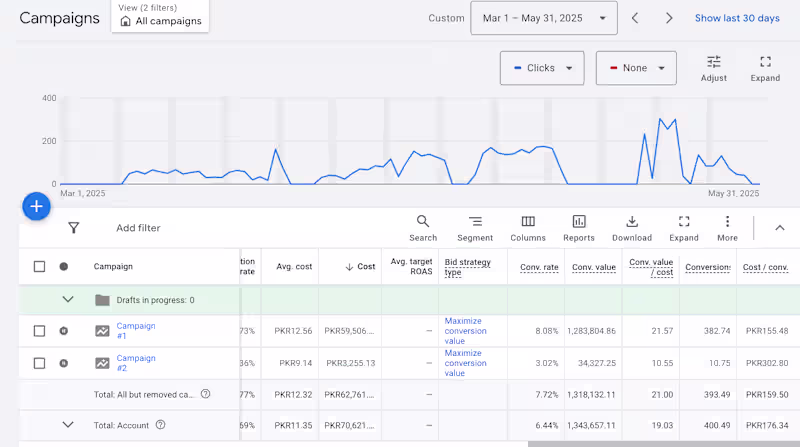Open the More options menu
Image resolution: width=800 pixels, height=447 pixels.
(727, 227)
